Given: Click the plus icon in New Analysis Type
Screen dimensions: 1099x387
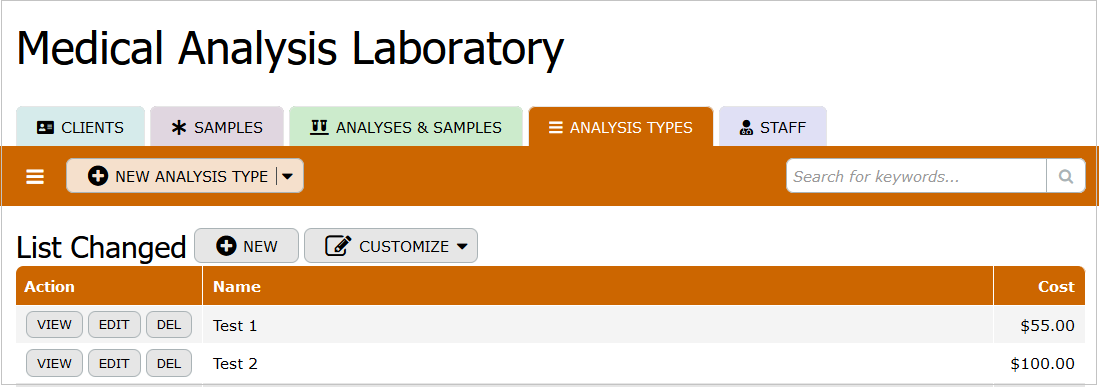Looking at the screenshot, I should coord(98,176).
